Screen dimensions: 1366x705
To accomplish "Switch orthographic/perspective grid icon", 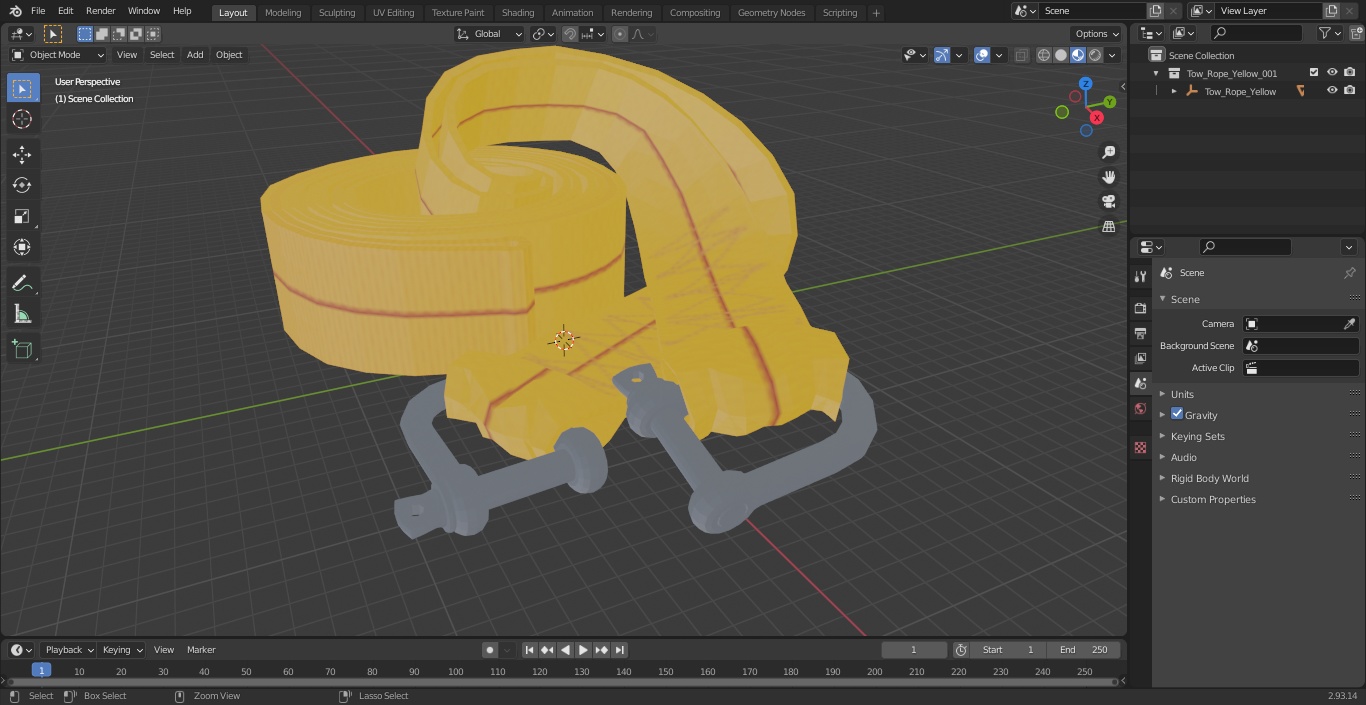I will click(1108, 227).
